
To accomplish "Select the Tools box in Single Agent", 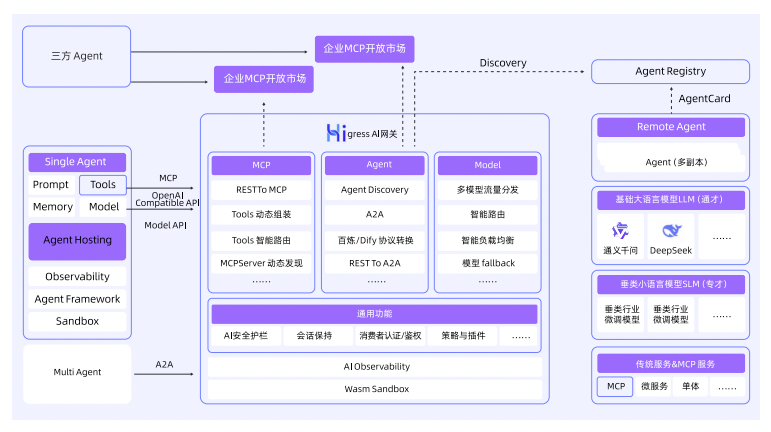I will coord(103,185).
